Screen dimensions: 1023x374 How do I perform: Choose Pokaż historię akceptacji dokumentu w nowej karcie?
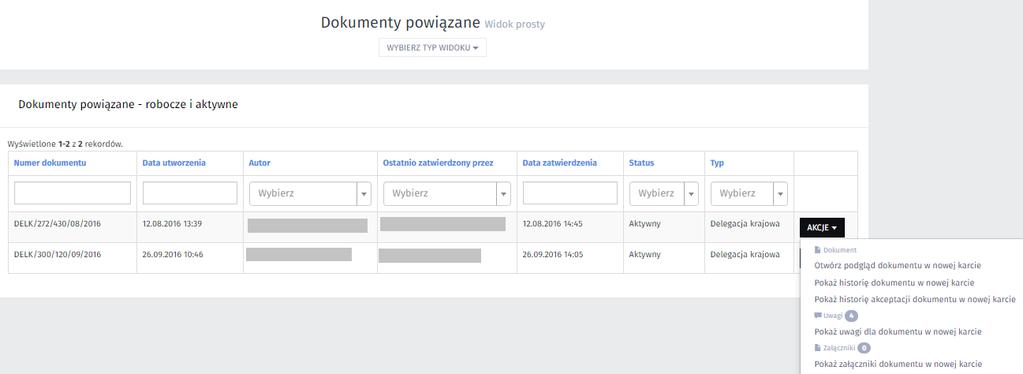click(915, 300)
